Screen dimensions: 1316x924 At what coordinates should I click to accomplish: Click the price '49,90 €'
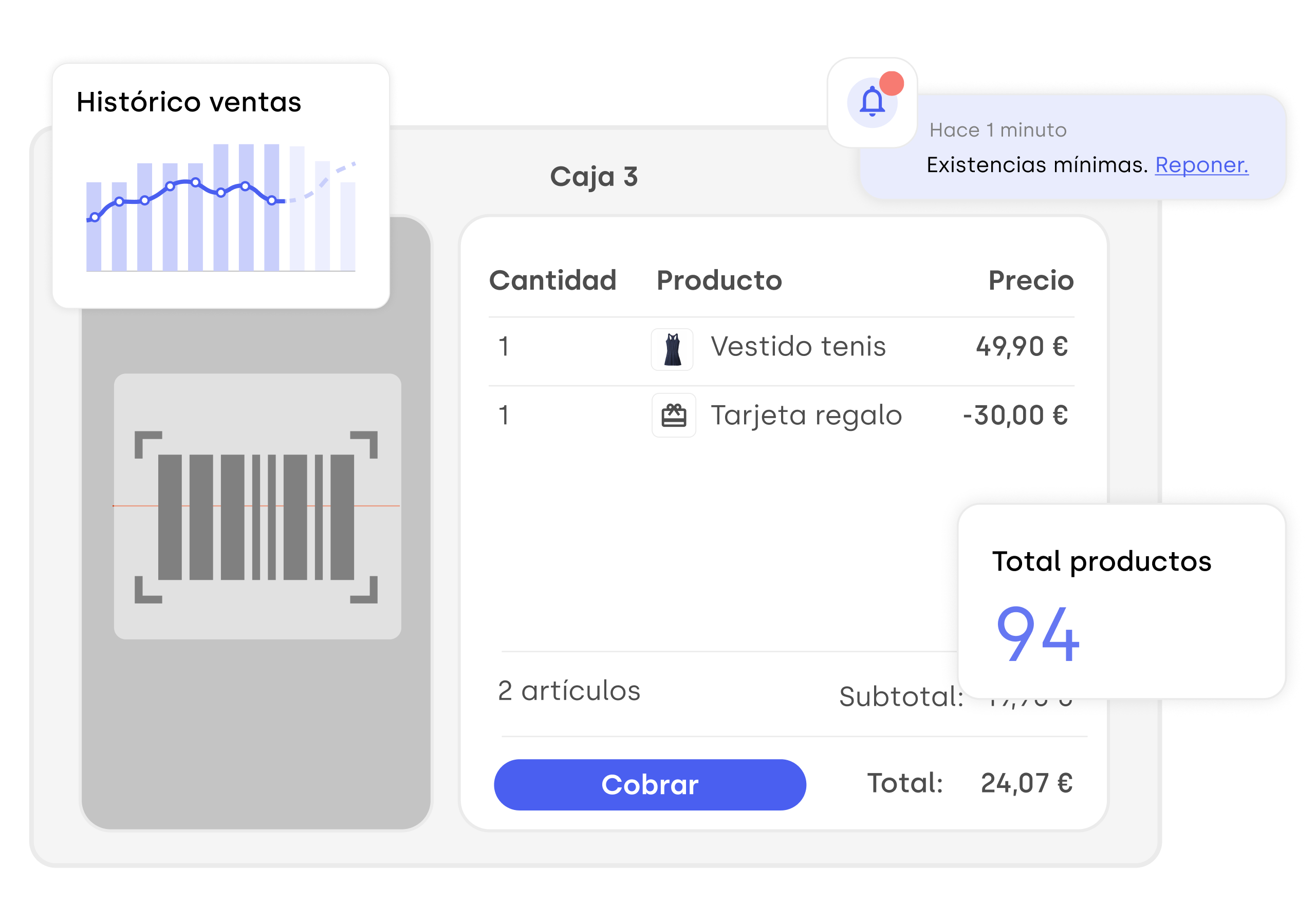click(x=1022, y=347)
